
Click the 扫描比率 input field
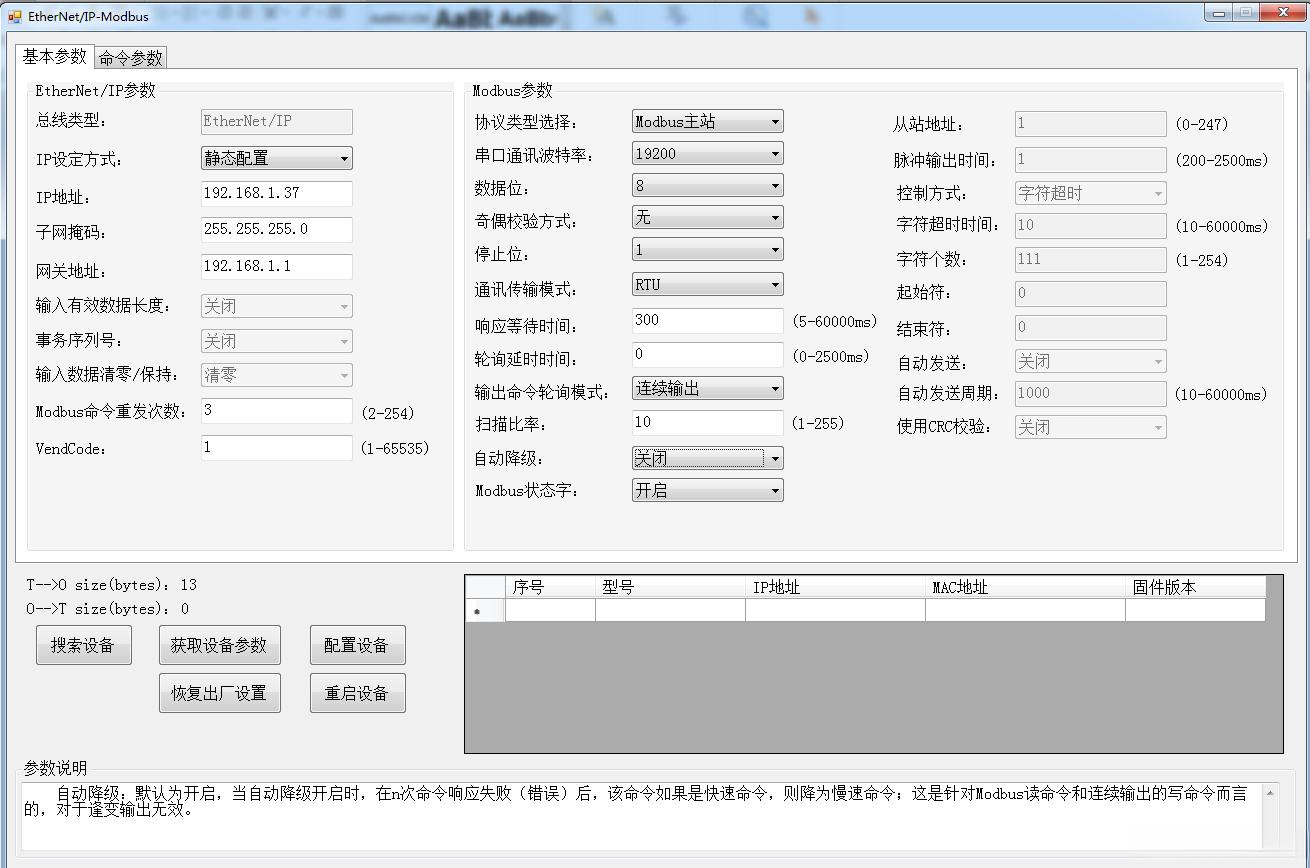coord(708,423)
